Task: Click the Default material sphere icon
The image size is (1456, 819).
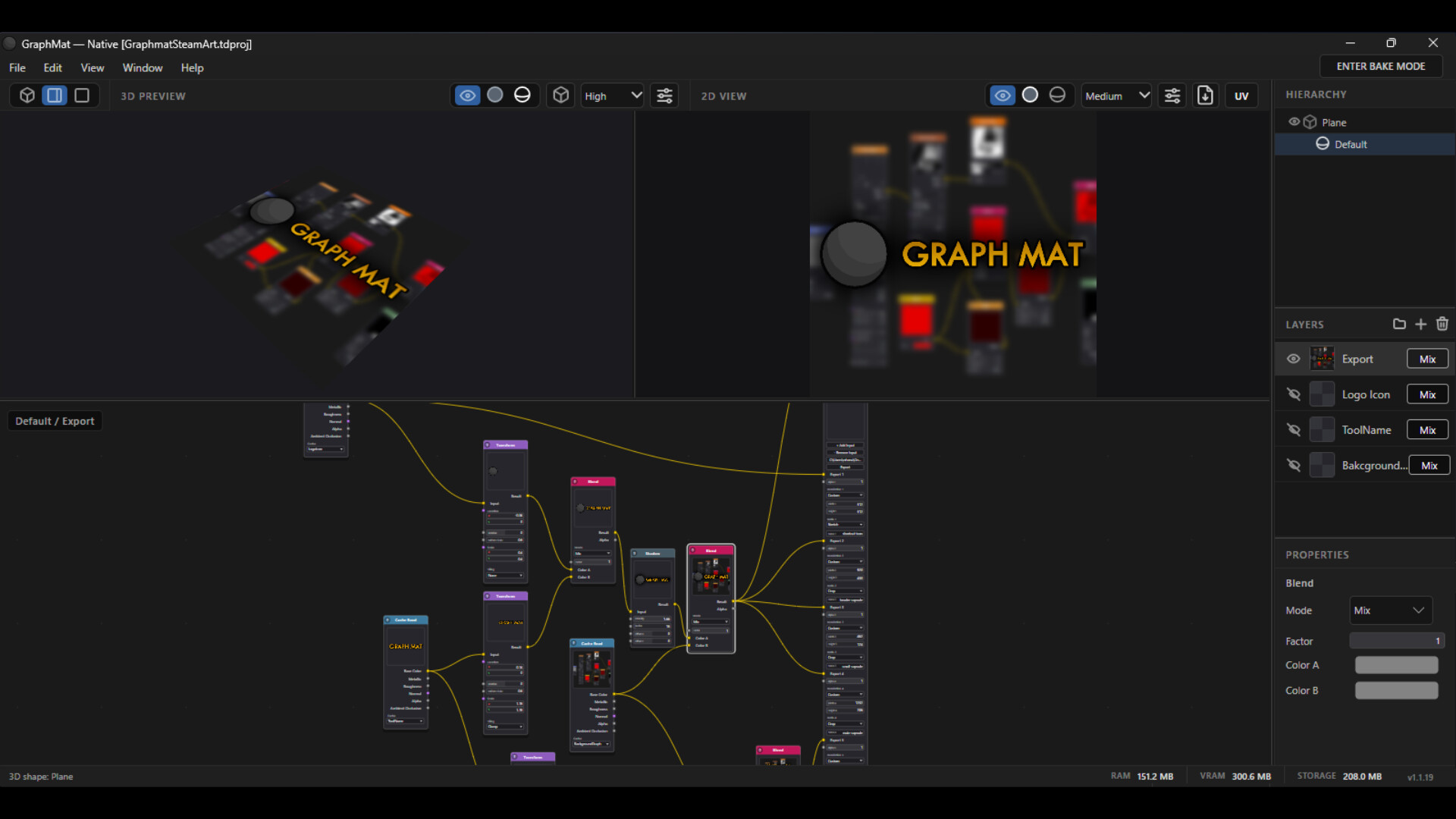Action: [x=1323, y=144]
